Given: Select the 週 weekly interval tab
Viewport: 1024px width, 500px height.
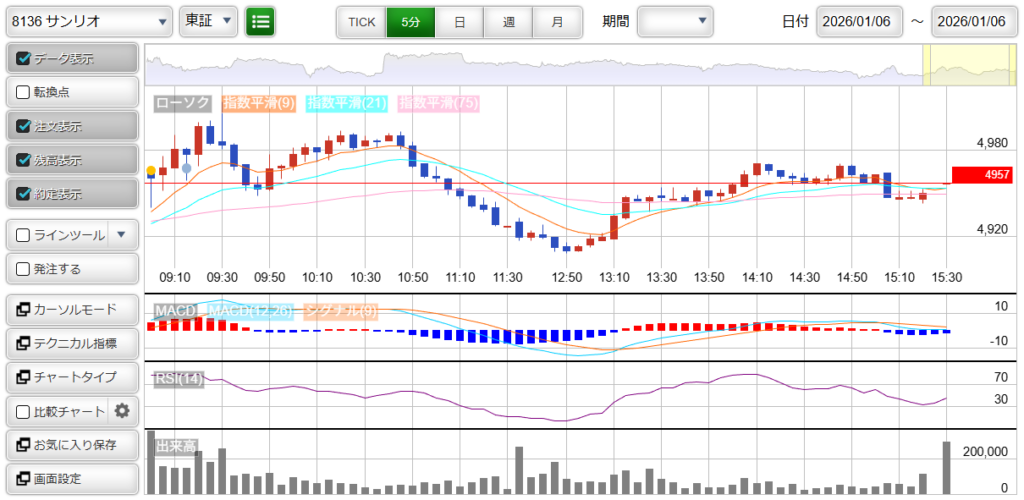Looking at the screenshot, I should (508, 21).
